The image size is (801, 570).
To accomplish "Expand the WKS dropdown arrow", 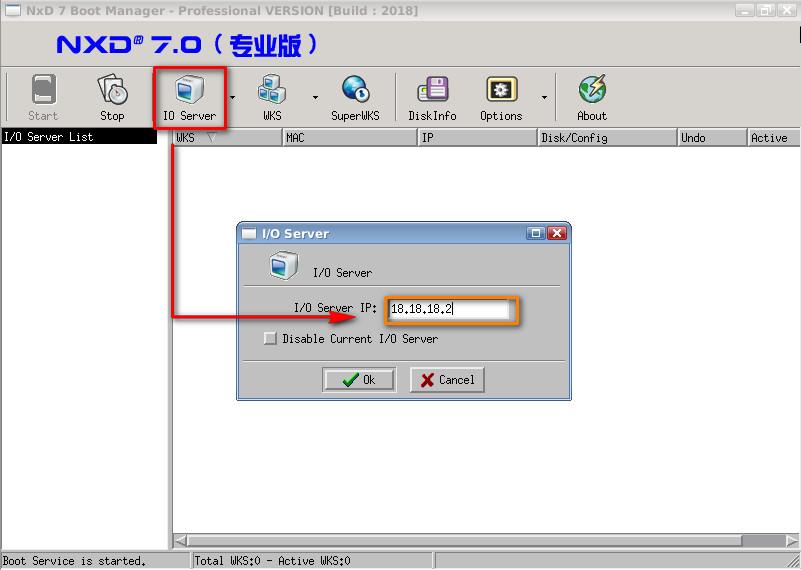I will [315, 97].
